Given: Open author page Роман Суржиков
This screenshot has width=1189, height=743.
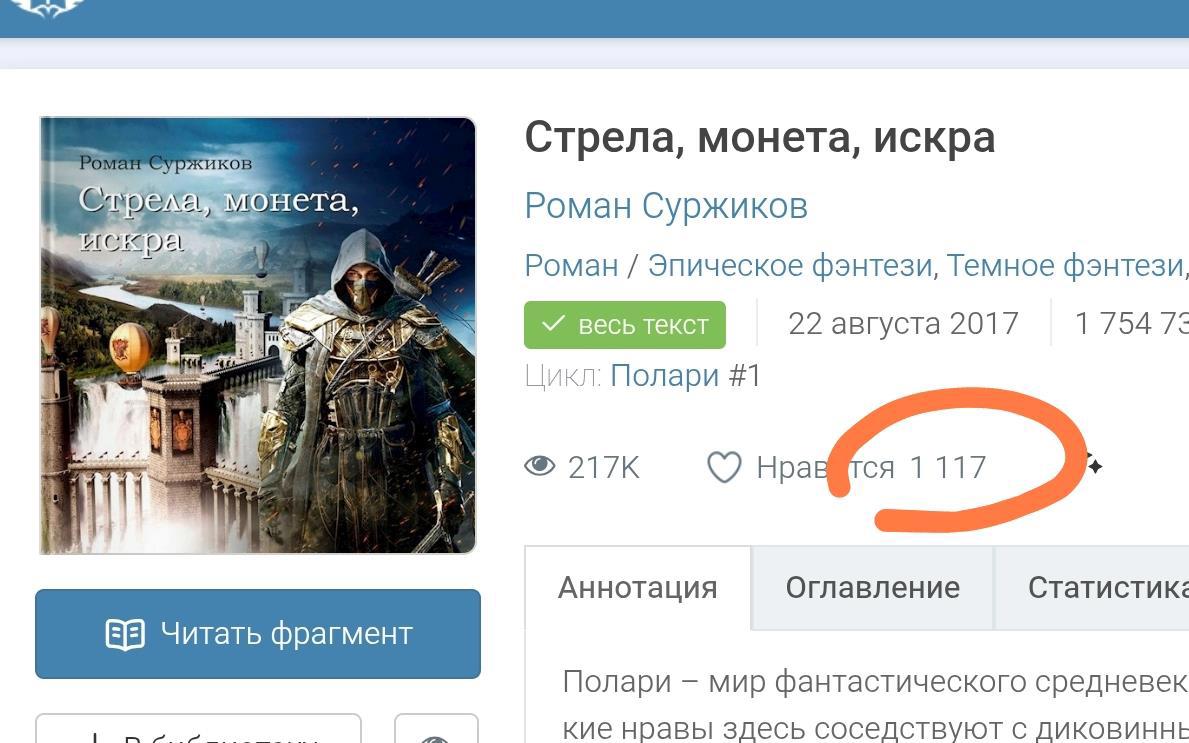Looking at the screenshot, I should tap(667, 205).
